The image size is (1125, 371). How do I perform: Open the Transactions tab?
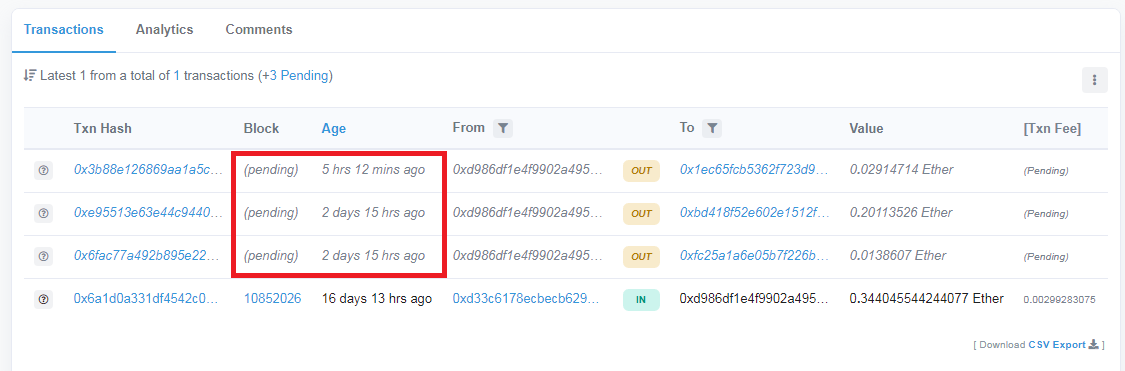point(64,30)
